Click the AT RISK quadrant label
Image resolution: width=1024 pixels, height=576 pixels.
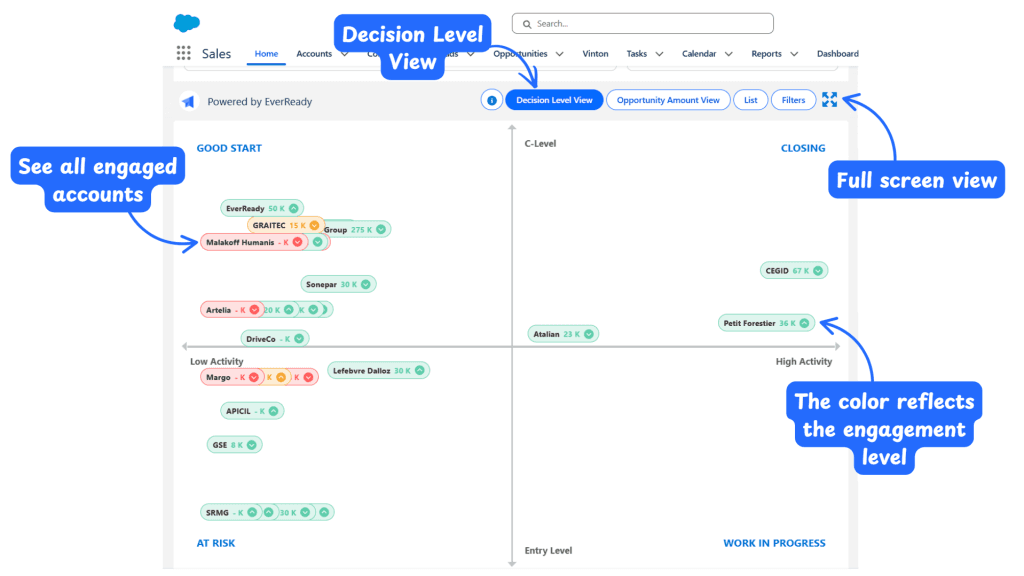click(x=216, y=543)
